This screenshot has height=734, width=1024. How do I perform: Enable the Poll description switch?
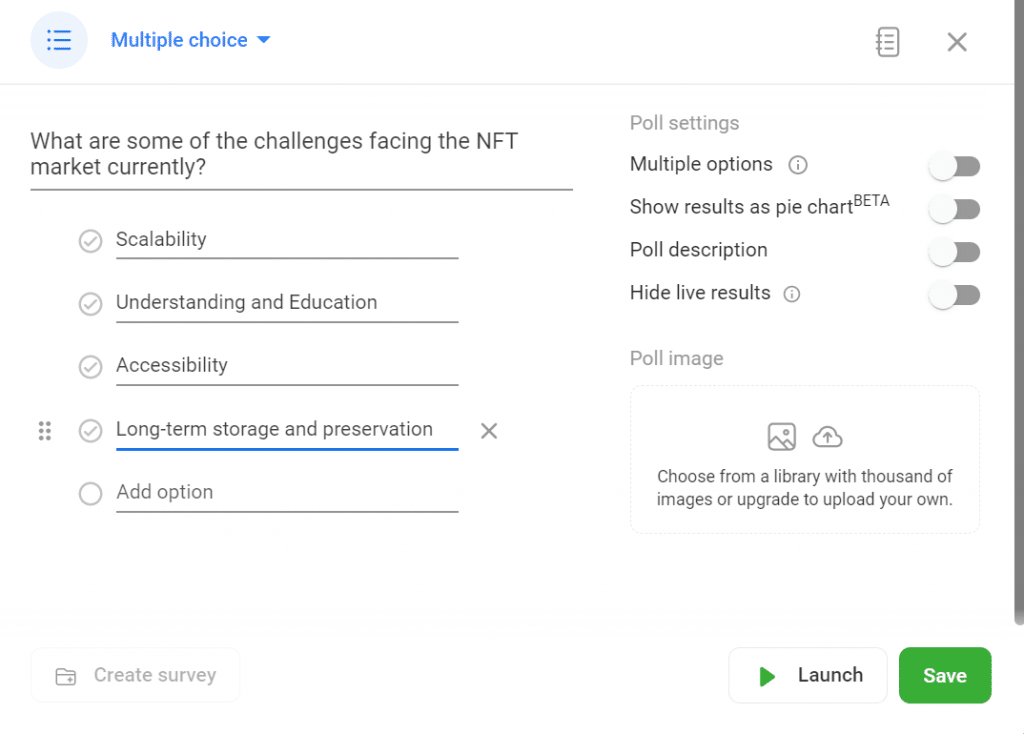click(x=954, y=252)
